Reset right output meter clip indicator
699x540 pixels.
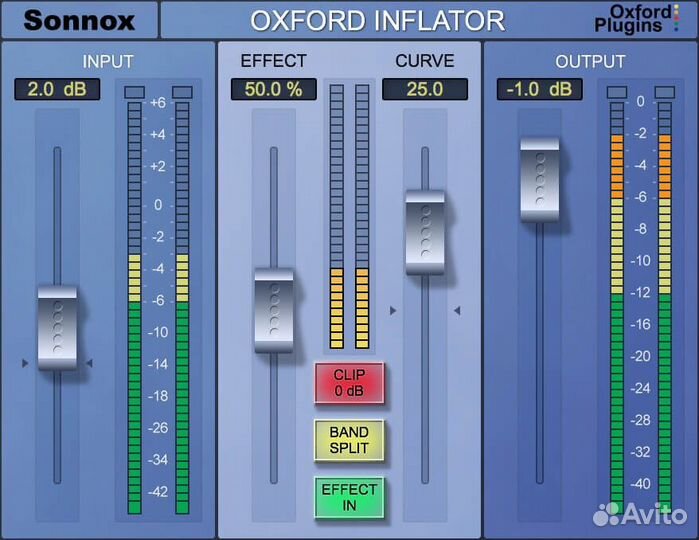tap(665, 92)
